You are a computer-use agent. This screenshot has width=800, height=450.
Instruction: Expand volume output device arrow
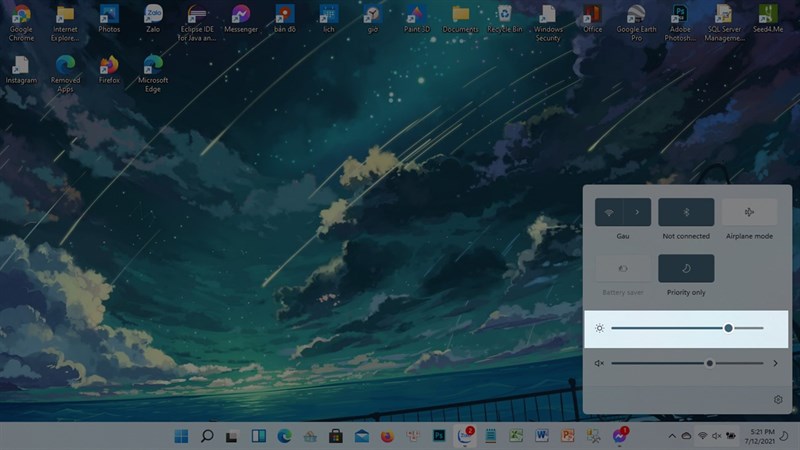click(775, 363)
